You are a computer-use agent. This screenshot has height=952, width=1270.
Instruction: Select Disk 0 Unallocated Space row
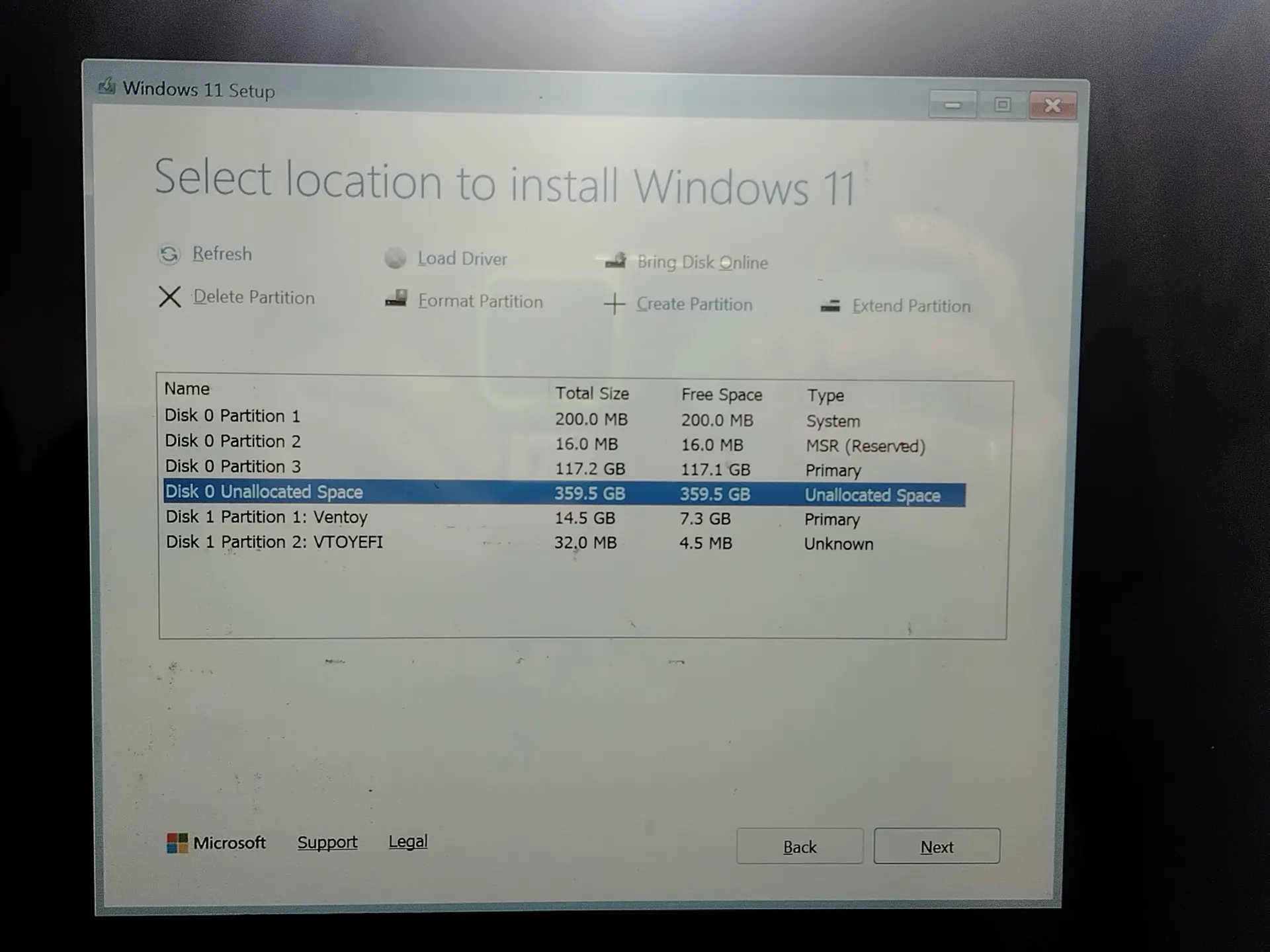[564, 493]
